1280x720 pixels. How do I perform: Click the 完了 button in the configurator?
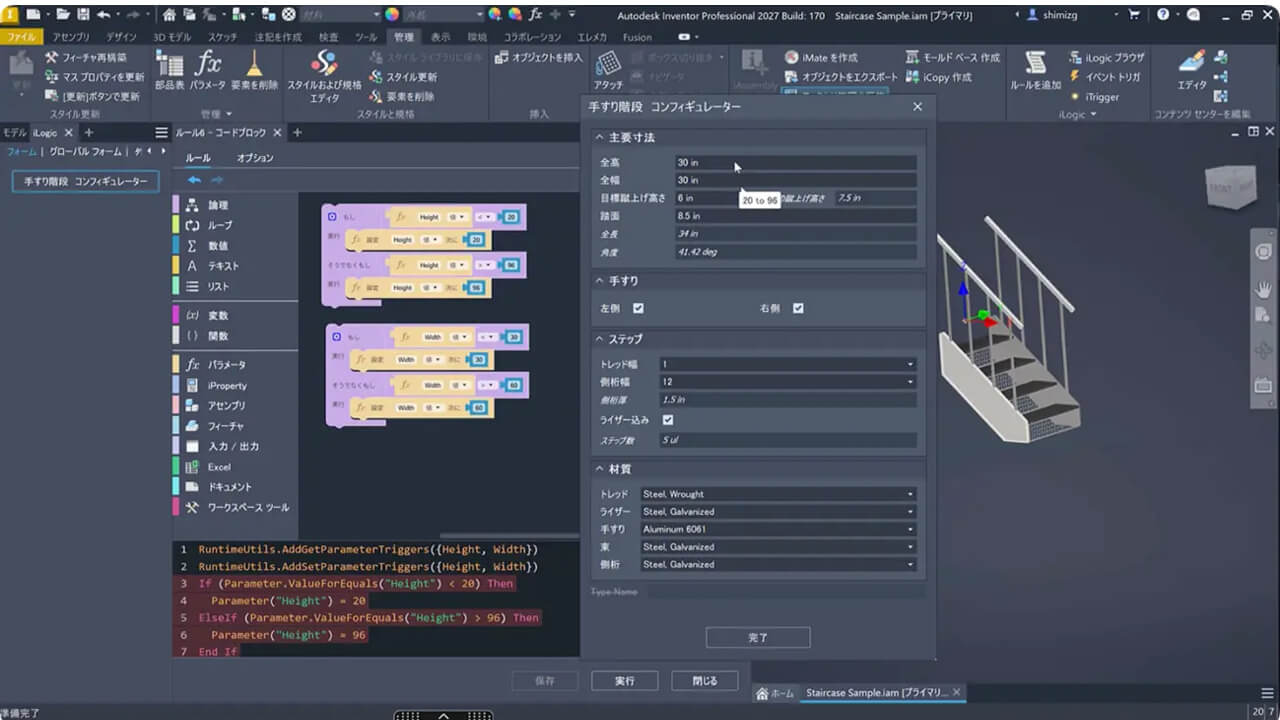[757, 637]
